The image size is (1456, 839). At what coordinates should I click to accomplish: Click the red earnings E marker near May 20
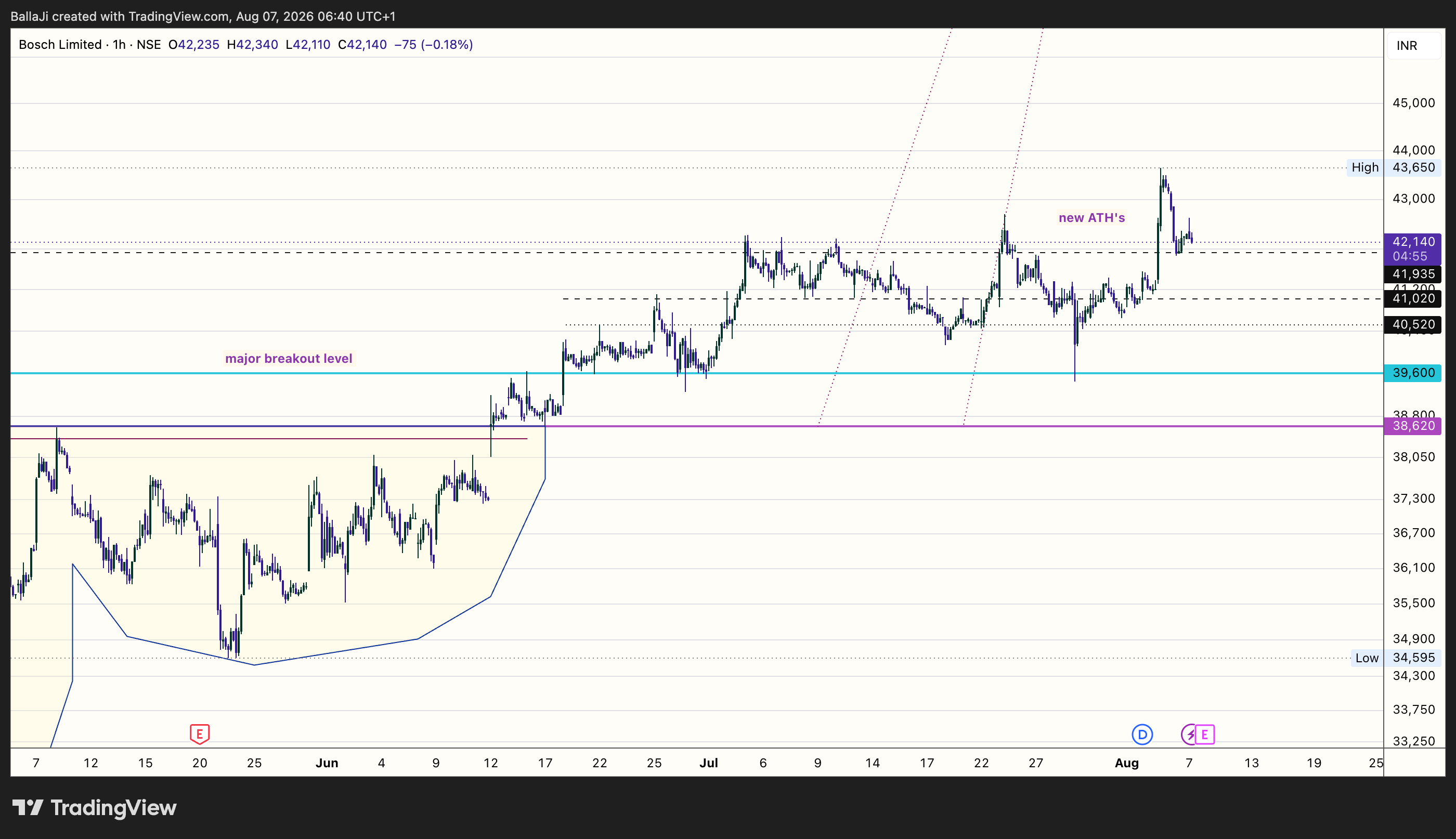(x=200, y=734)
